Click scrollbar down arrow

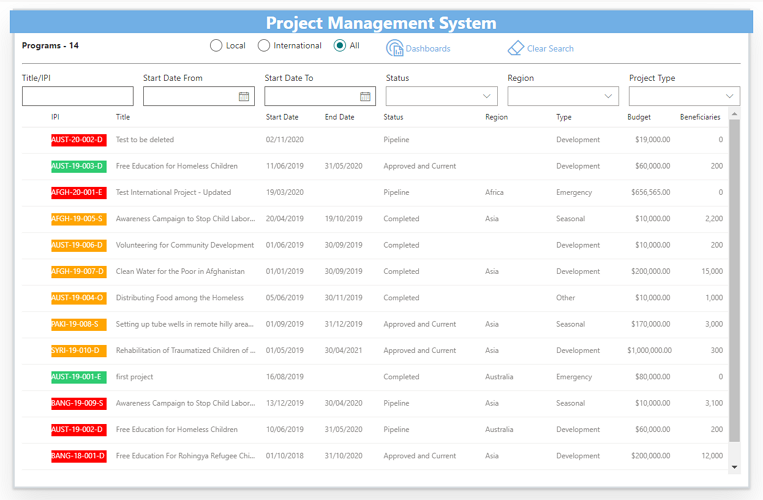pos(734,467)
